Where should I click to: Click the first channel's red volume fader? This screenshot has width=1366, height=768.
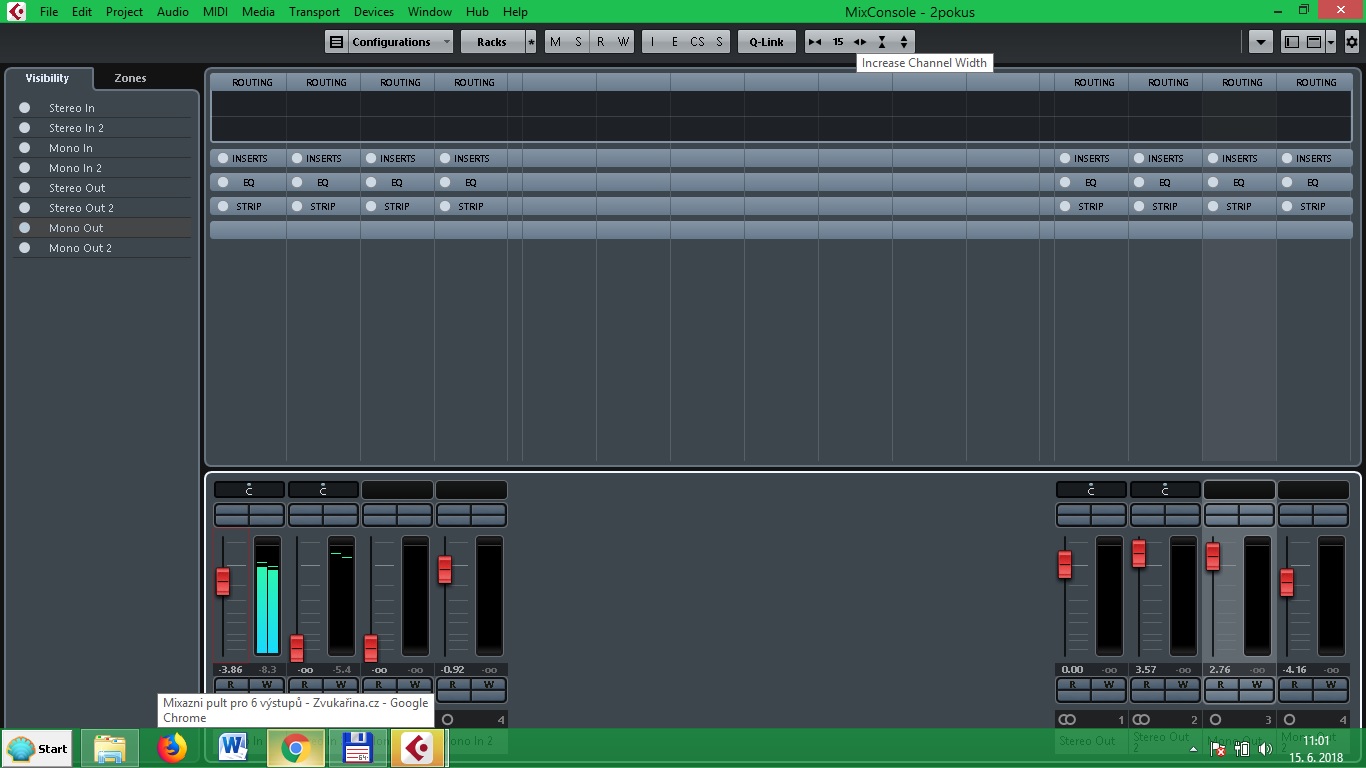[223, 581]
